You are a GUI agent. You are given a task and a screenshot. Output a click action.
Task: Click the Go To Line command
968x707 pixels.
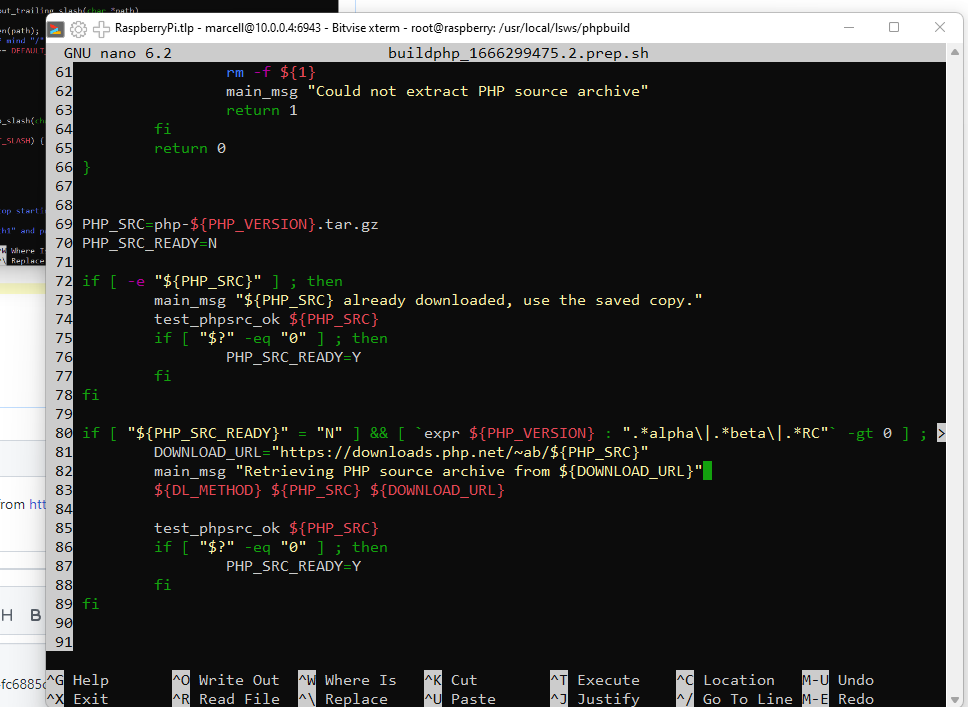(749, 698)
